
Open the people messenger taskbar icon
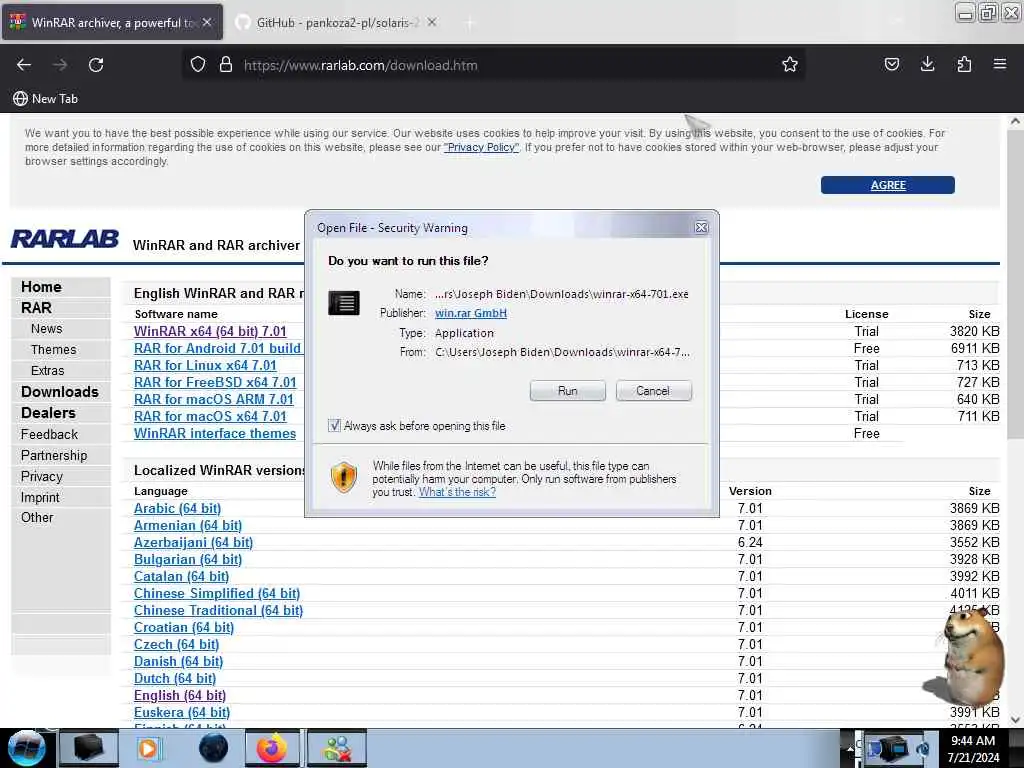[x=336, y=748]
